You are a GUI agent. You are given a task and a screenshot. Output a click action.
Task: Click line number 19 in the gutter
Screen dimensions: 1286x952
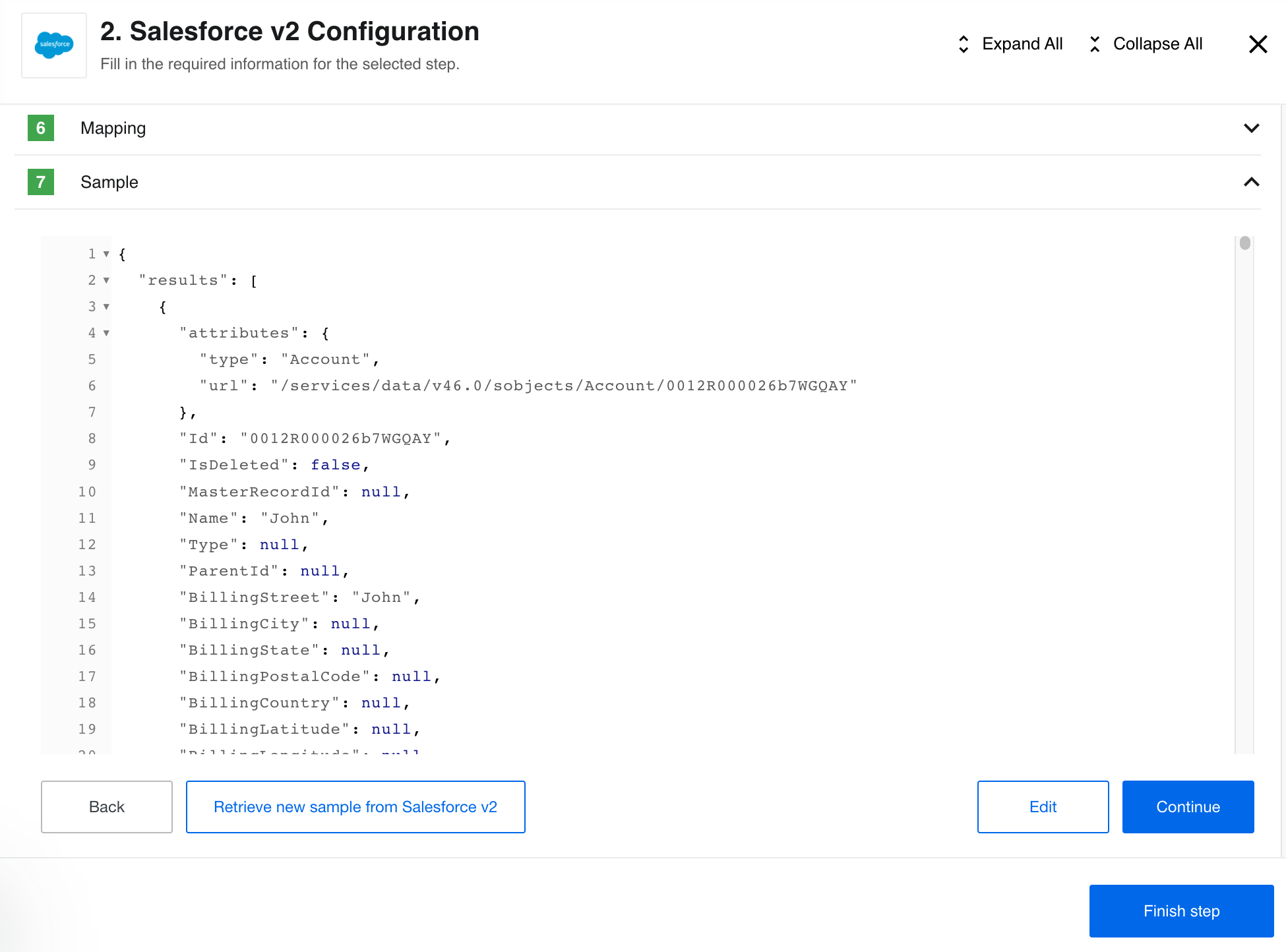point(87,729)
